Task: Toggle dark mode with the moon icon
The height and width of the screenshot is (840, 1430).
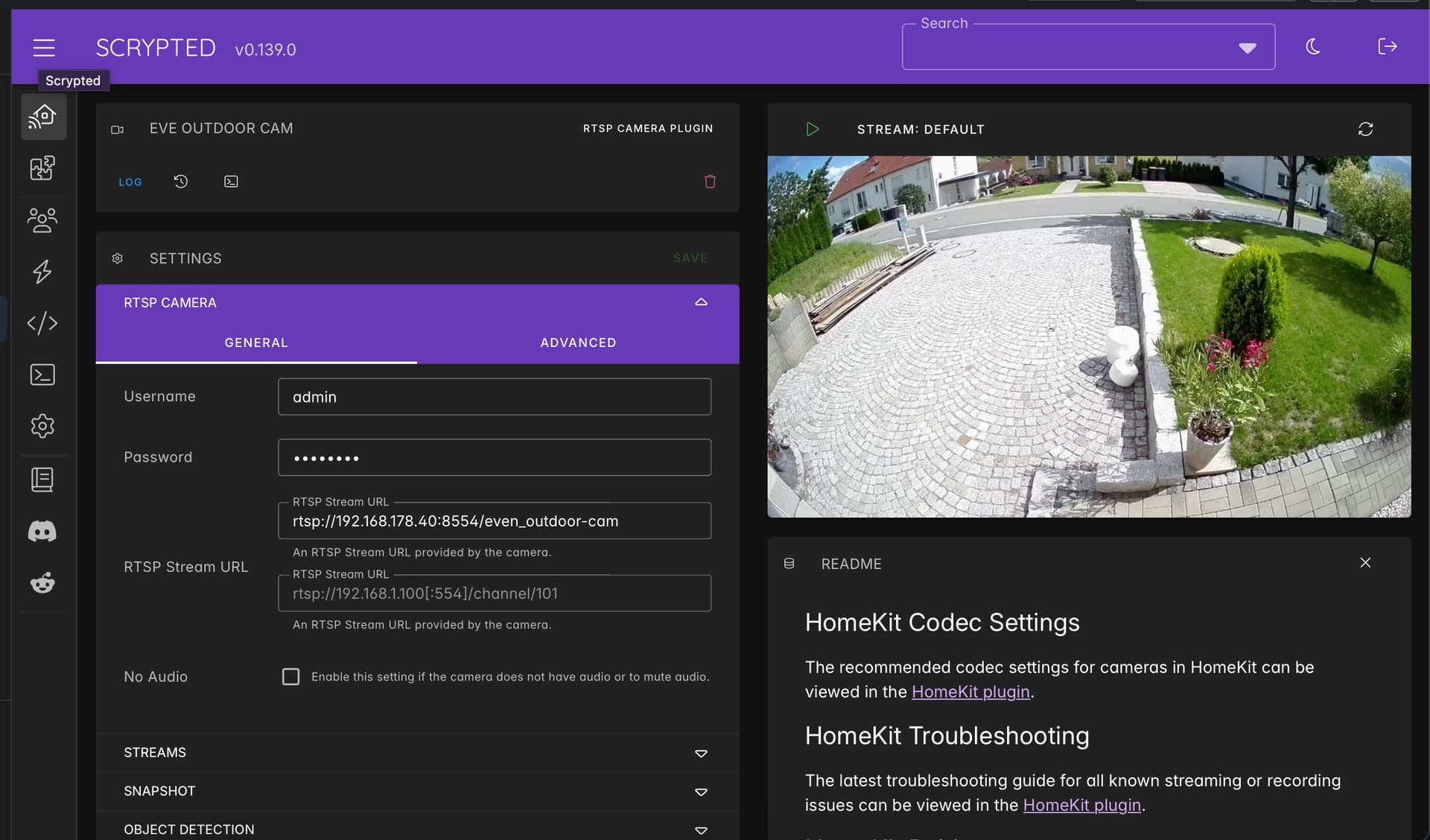Action: tap(1313, 47)
